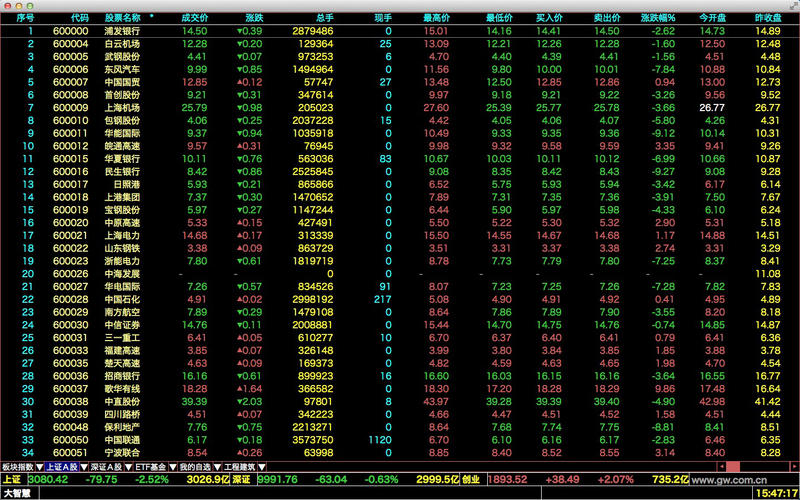Screen dimensions: 800x500
Task: Open the www.gw.com.cn link
Action: [x=729, y=480]
